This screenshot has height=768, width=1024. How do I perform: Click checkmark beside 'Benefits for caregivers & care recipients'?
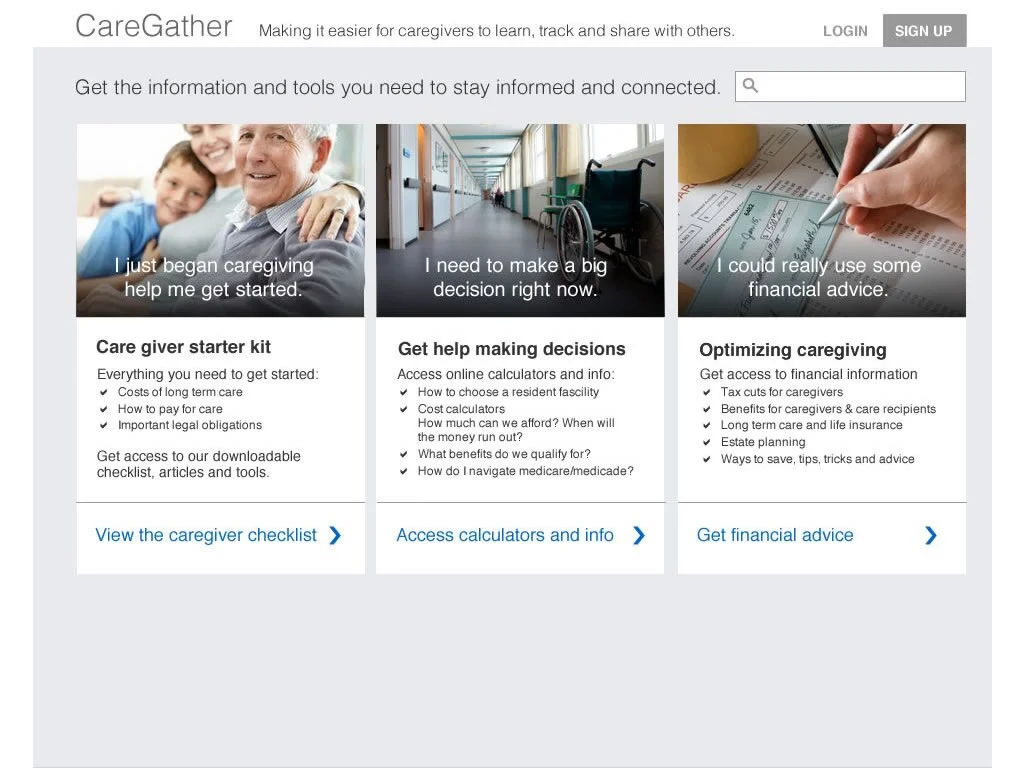pyautogui.click(x=707, y=409)
